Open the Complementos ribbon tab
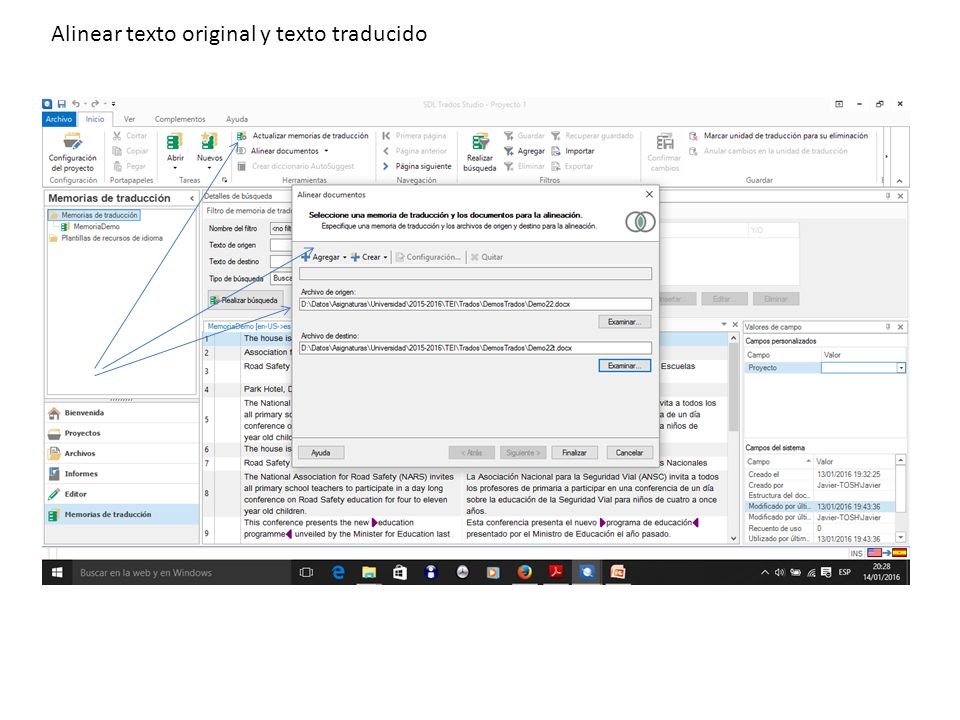The height and width of the screenshot is (720, 960). click(x=180, y=119)
